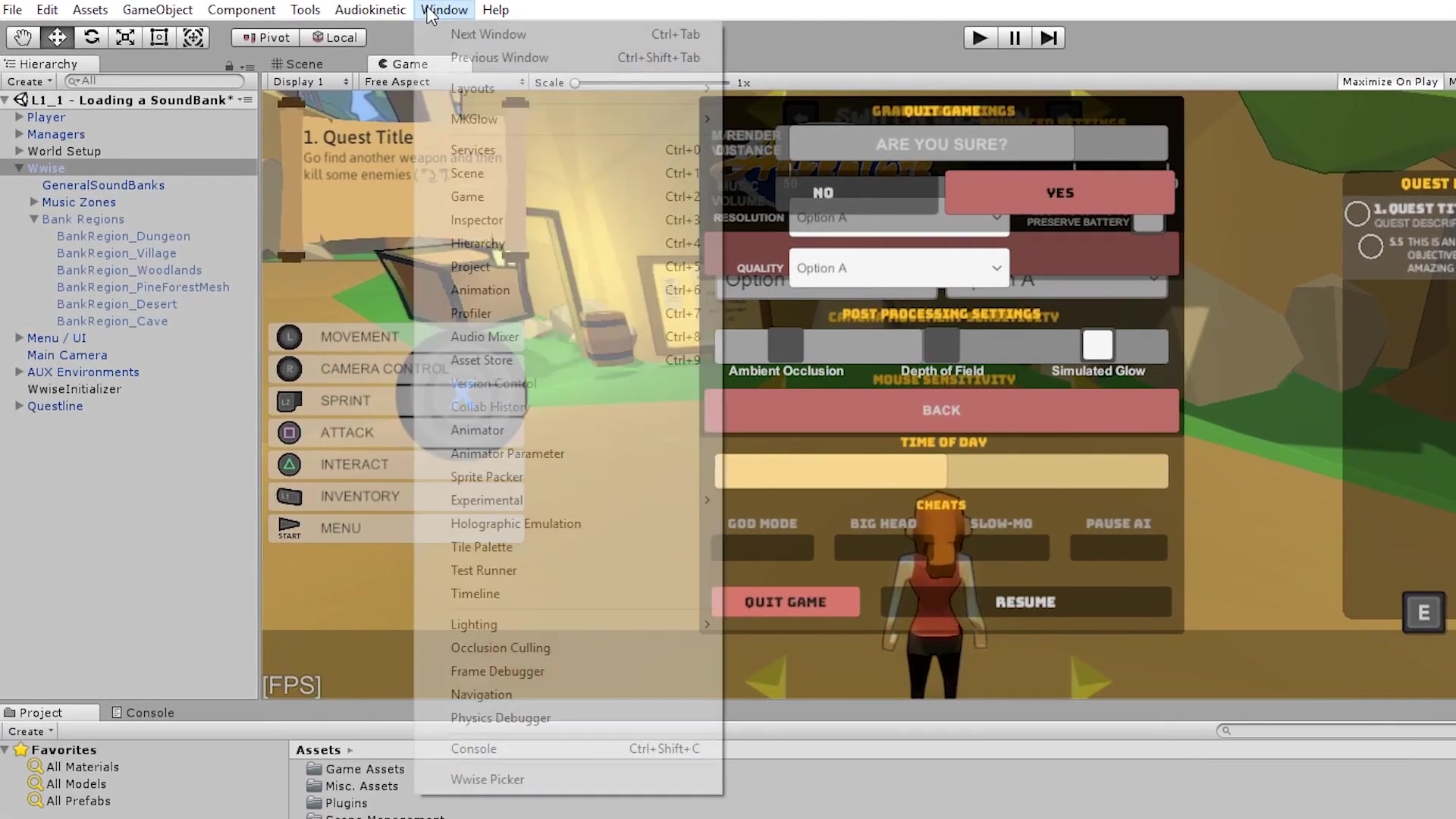Click the red Back button

pyautogui.click(x=941, y=410)
